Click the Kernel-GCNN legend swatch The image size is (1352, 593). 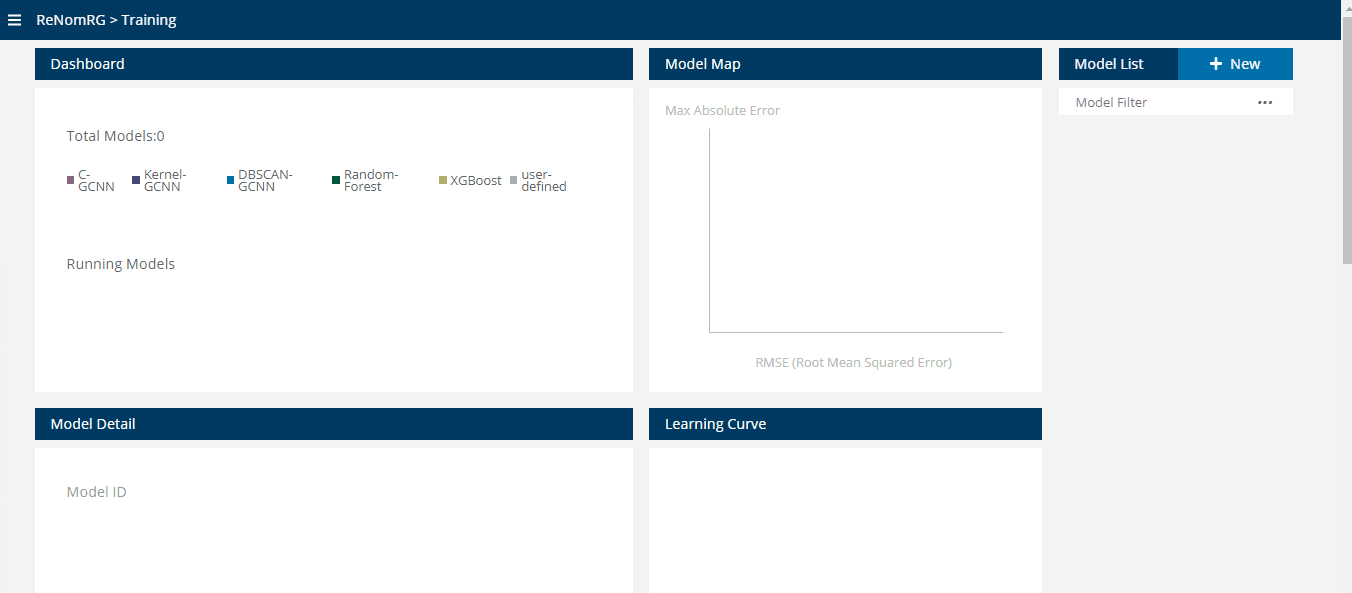tap(136, 181)
